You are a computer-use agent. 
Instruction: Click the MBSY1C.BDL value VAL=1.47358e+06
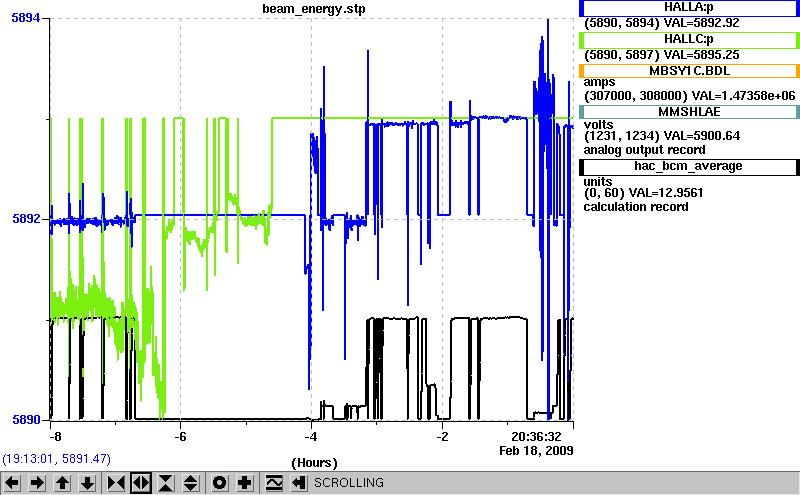[x=743, y=95]
